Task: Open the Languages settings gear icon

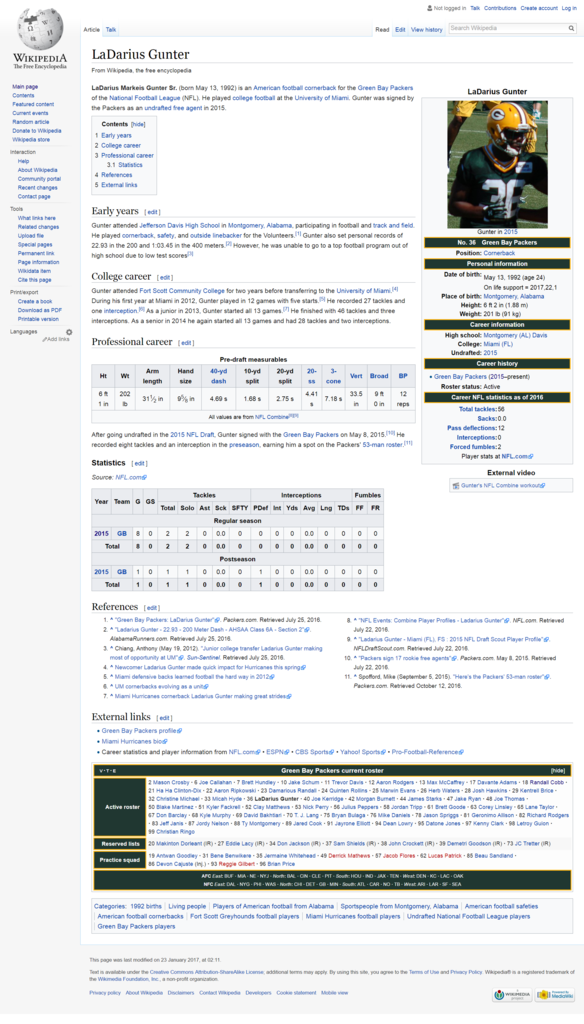Action: click(x=69, y=332)
